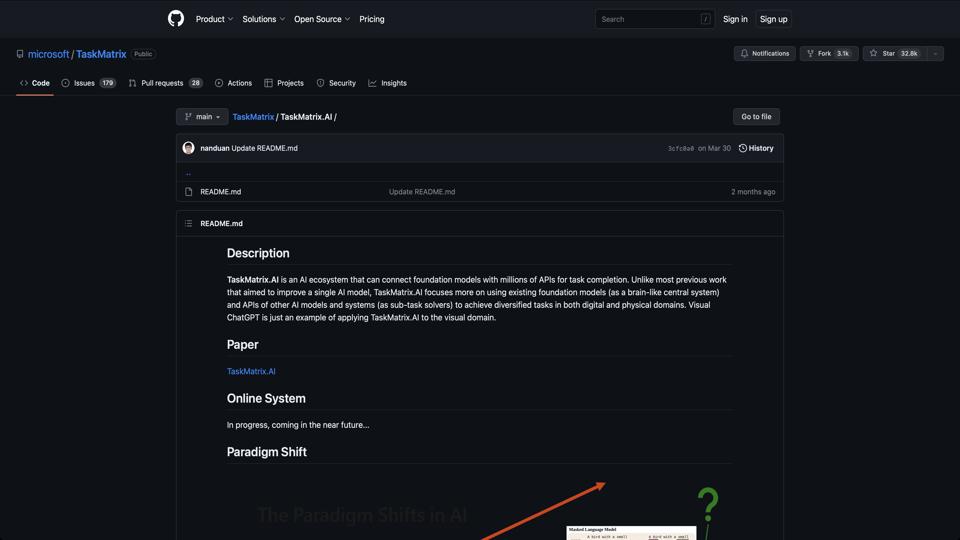Open the Pull requests tab
Image resolution: width=960 pixels, height=540 pixels.
pyautogui.click(x=165, y=83)
